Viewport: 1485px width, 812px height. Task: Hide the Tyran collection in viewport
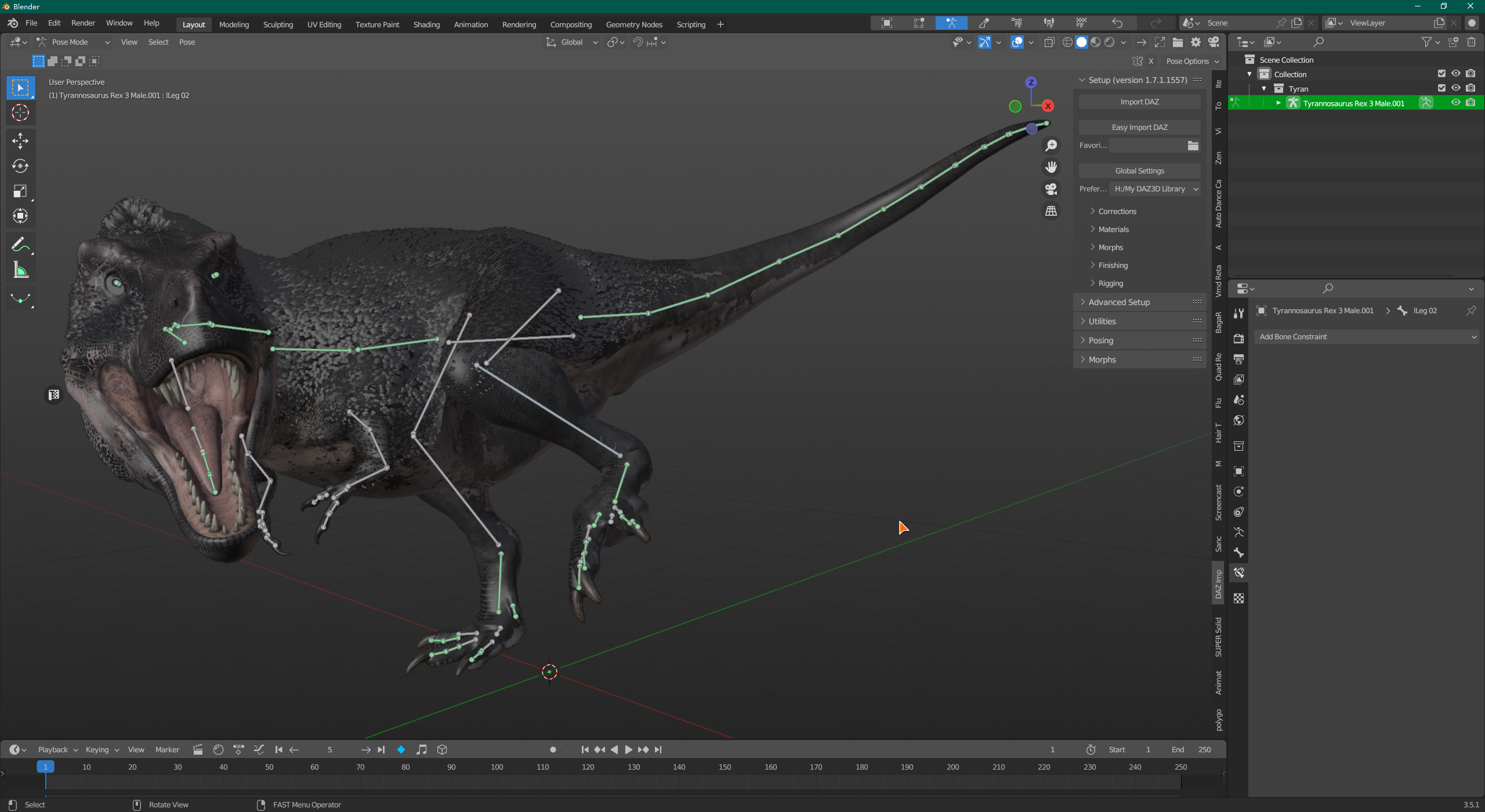pos(1455,88)
